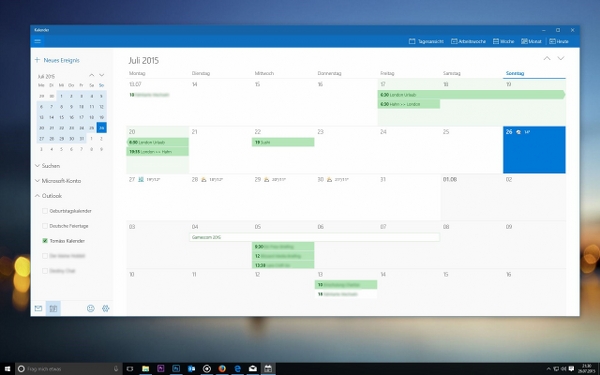The image size is (600, 375).
Task: Switch to Arbeitswoche work week view
Action: point(468,41)
